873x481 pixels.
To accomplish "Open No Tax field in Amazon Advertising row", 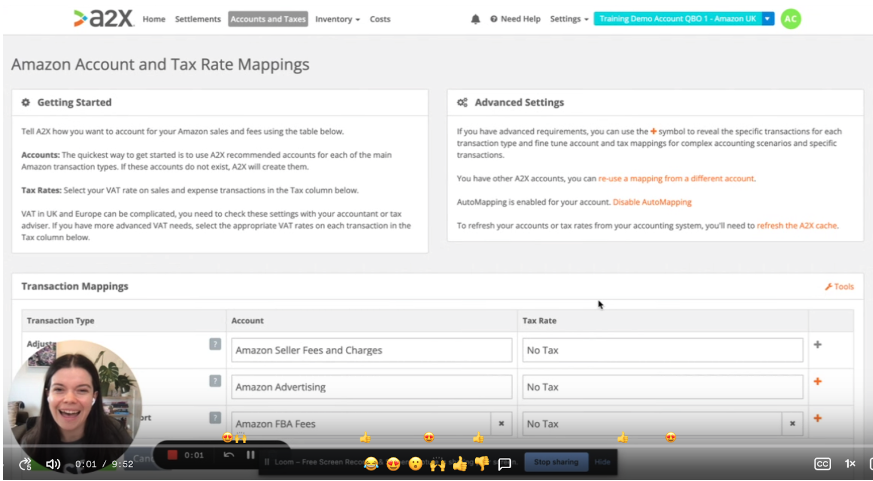I will [x=663, y=387].
